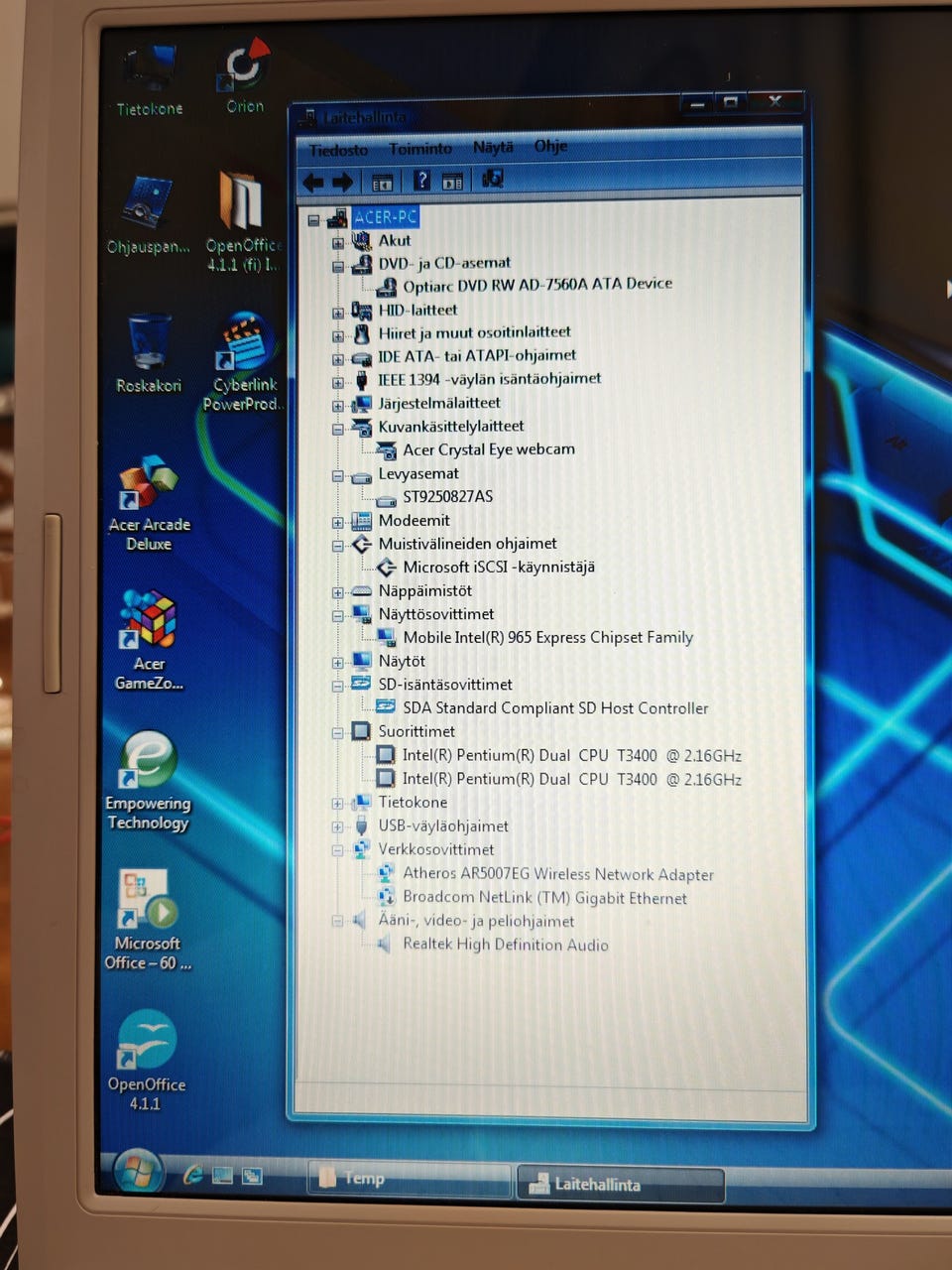Expand the Näppäimistöt category
The height and width of the screenshot is (1270, 952).
(338, 592)
